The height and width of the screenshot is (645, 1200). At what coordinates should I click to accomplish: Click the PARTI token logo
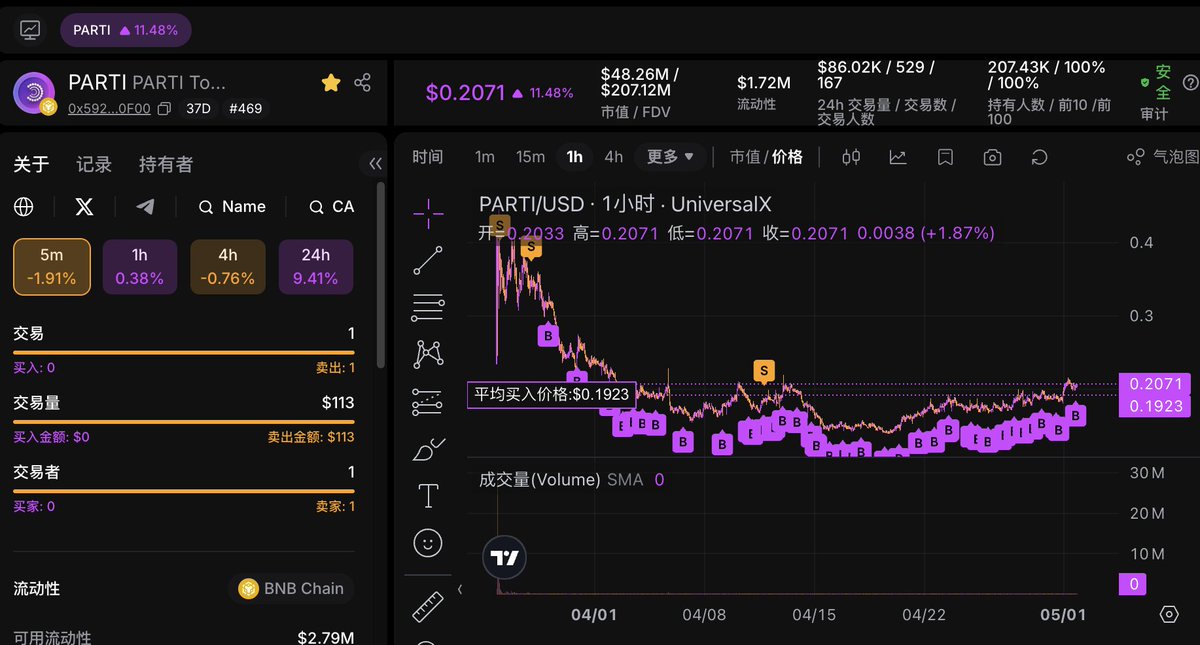pyautogui.click(x=34, y=92)
